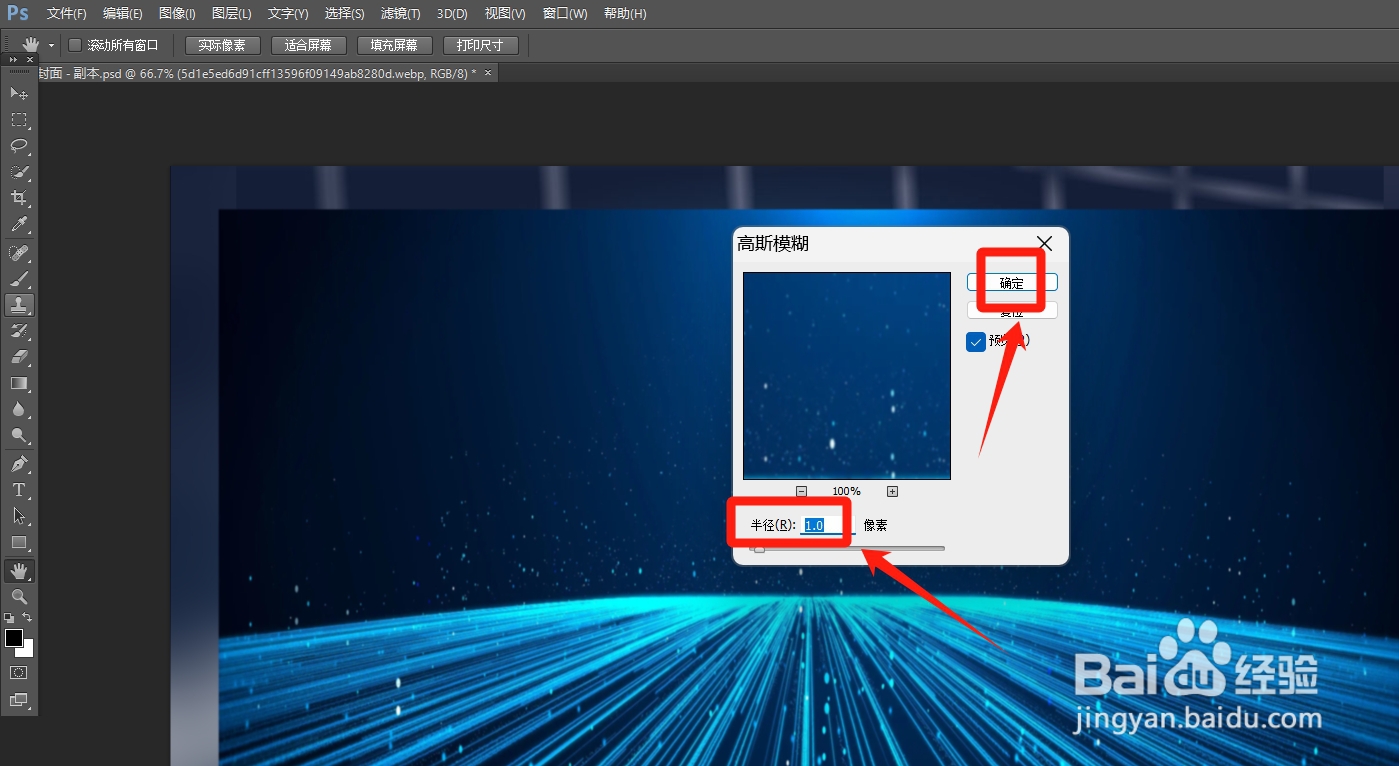
Task: Select the Clone Stamp tool
Action: 19,305
